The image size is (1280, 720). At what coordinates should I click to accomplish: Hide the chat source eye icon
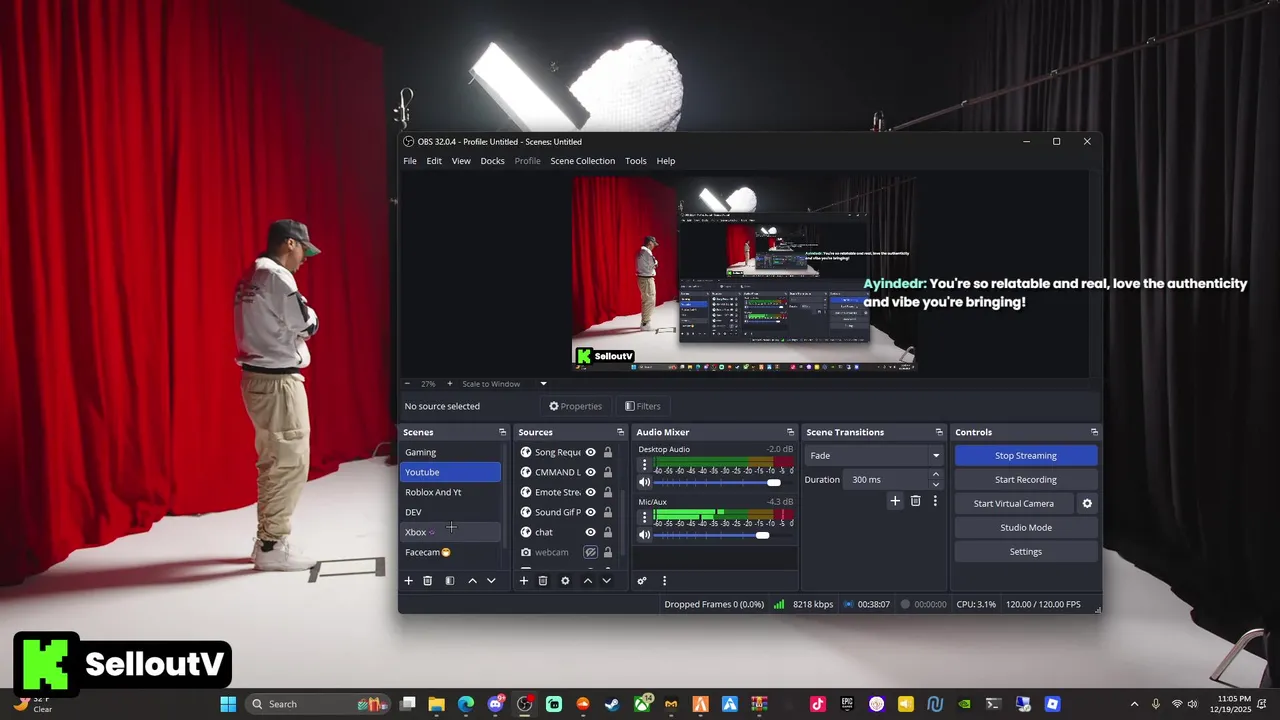tap(590, 532)
